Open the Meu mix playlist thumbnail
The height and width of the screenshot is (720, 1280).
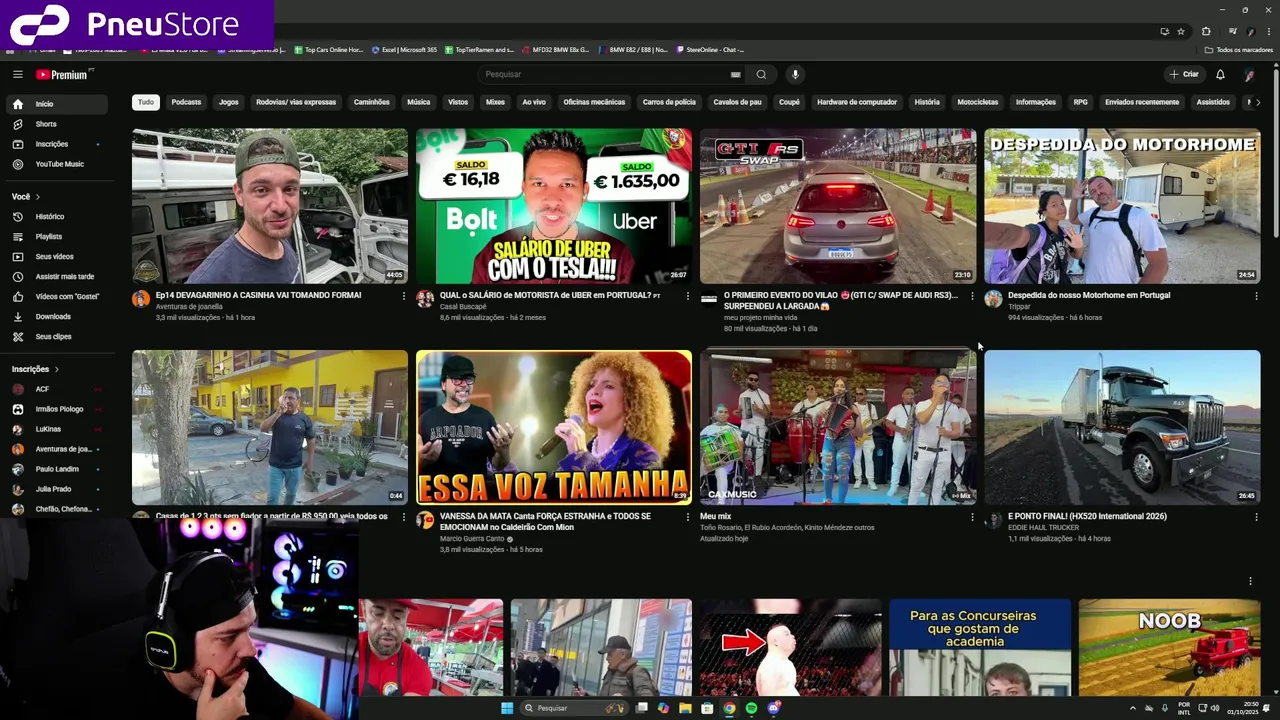coord(838,427)
